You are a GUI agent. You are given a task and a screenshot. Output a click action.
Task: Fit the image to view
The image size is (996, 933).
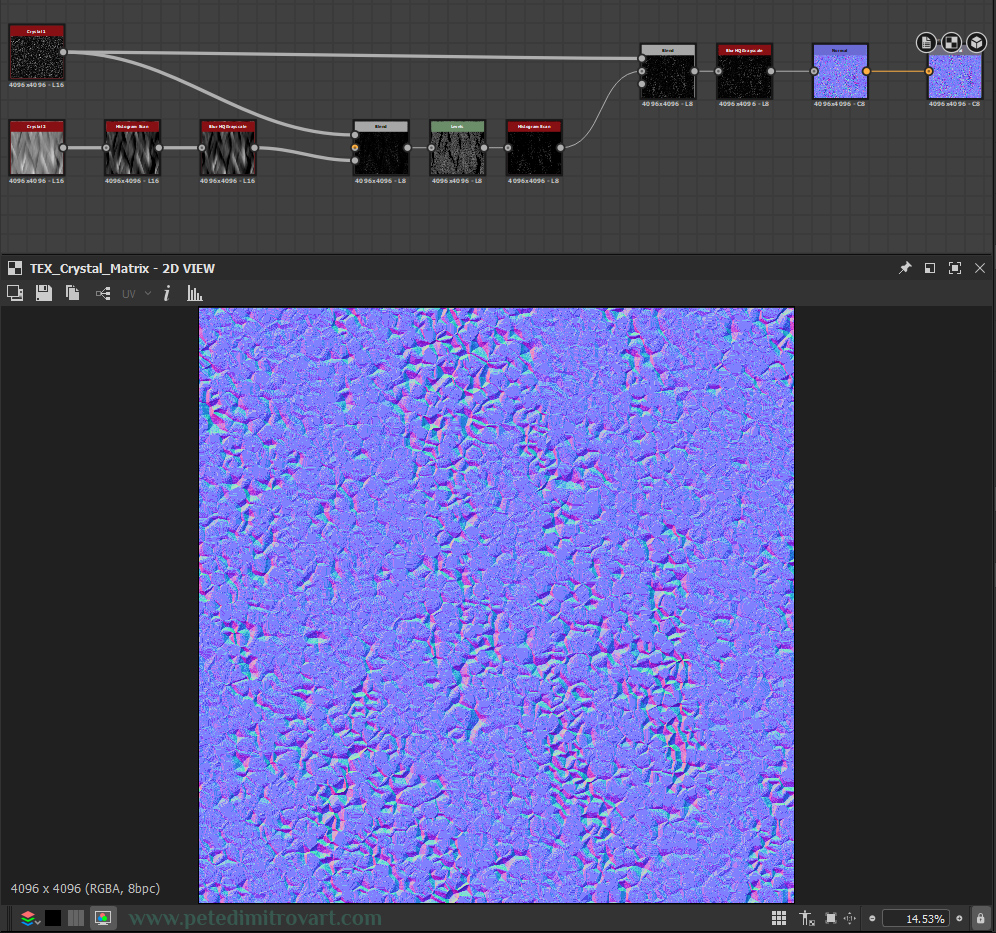pos(831,918)
